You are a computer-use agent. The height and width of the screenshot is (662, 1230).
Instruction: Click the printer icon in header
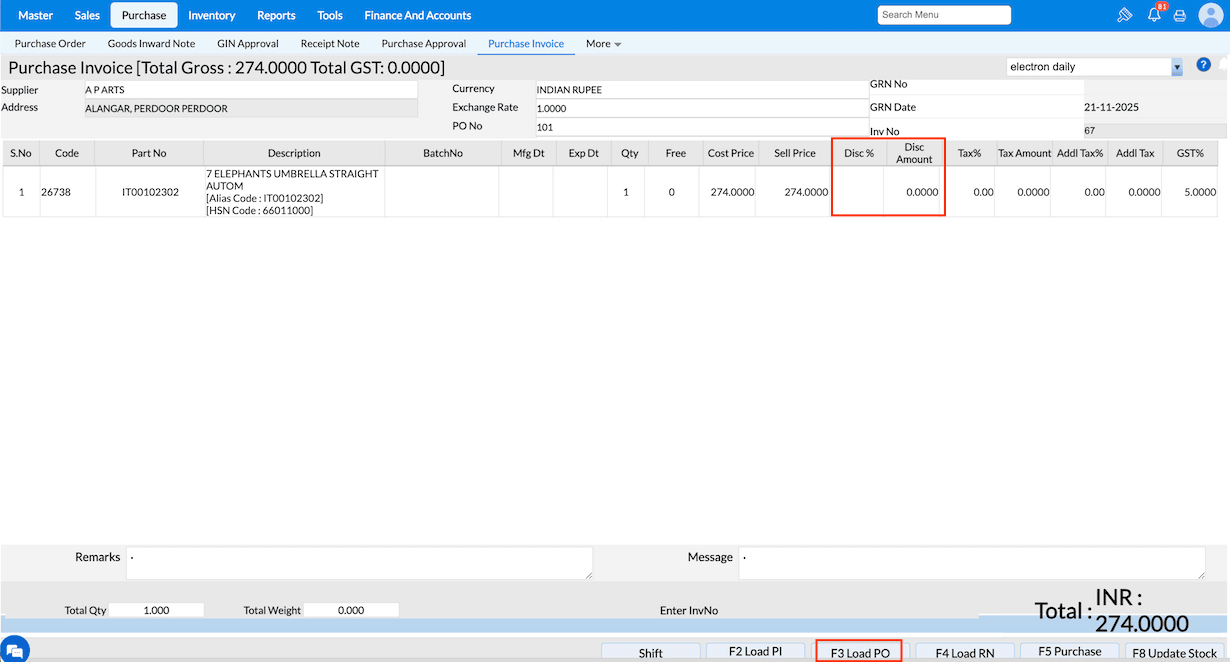[1180, 15]
